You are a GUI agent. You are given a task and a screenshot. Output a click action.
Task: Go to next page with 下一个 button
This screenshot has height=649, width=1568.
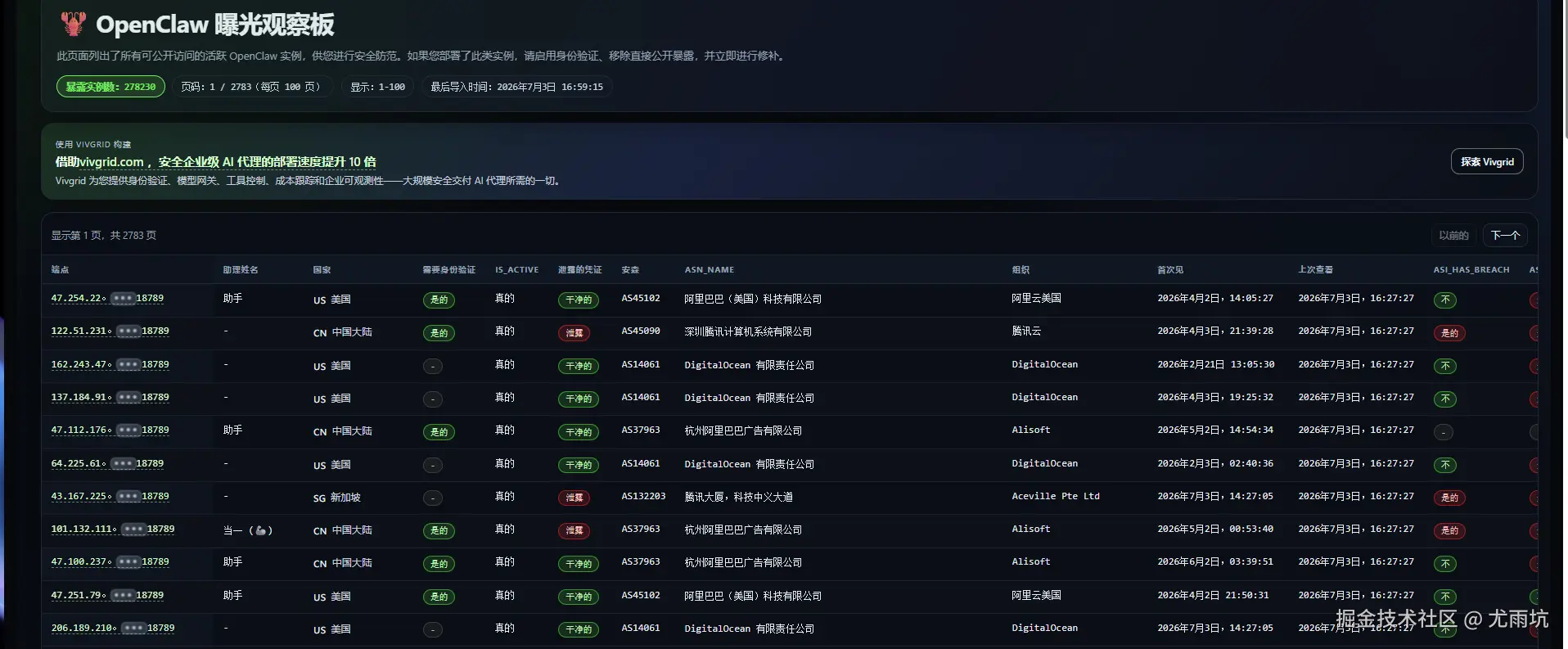click(1504, 236)
